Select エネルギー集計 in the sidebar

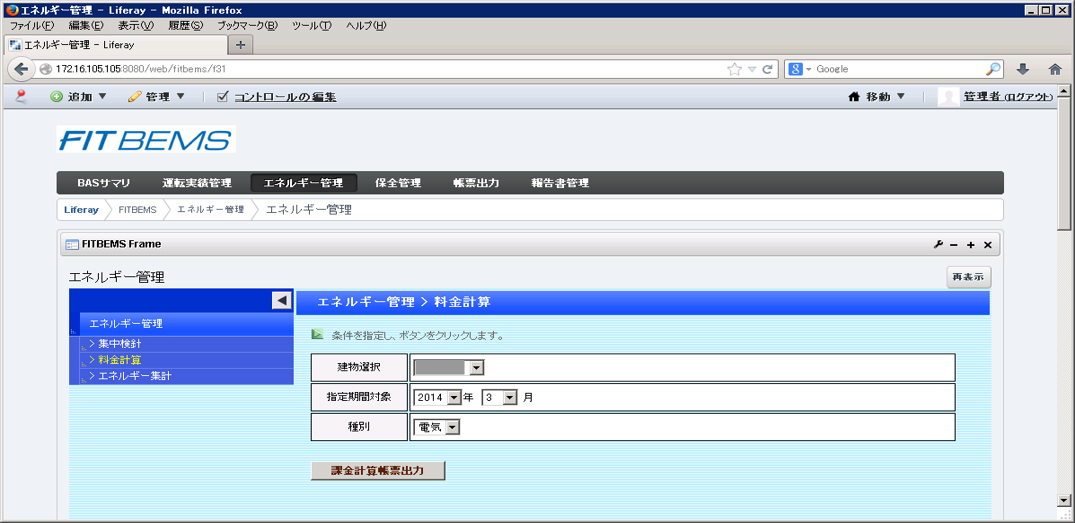click(134, 376)
